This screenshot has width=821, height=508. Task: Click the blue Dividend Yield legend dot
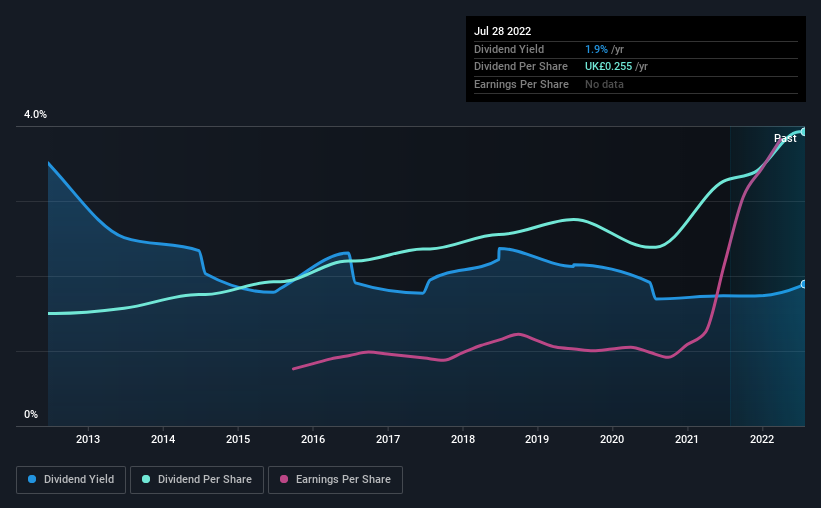pyautogui.click(x=32, y=480)
